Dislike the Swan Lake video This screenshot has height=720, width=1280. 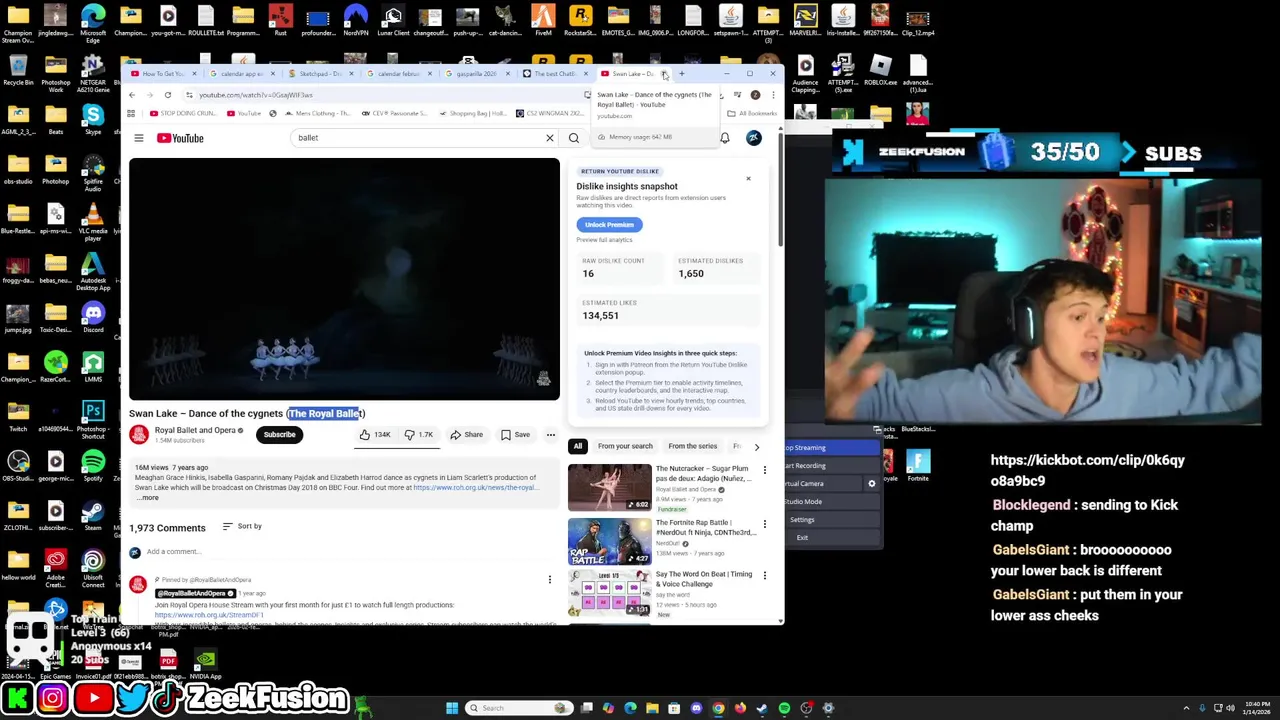coord(419,435)
